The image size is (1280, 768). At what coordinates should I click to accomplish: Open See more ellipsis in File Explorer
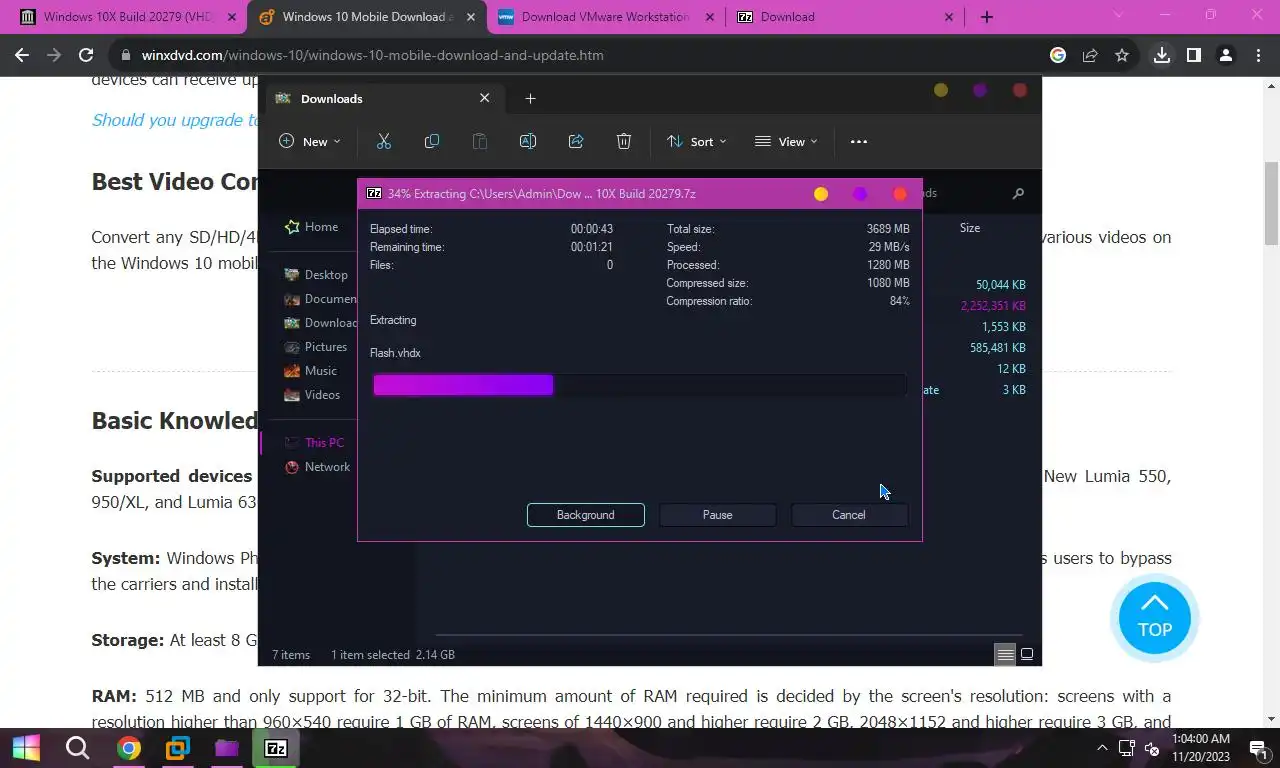(x=859, y=141)
